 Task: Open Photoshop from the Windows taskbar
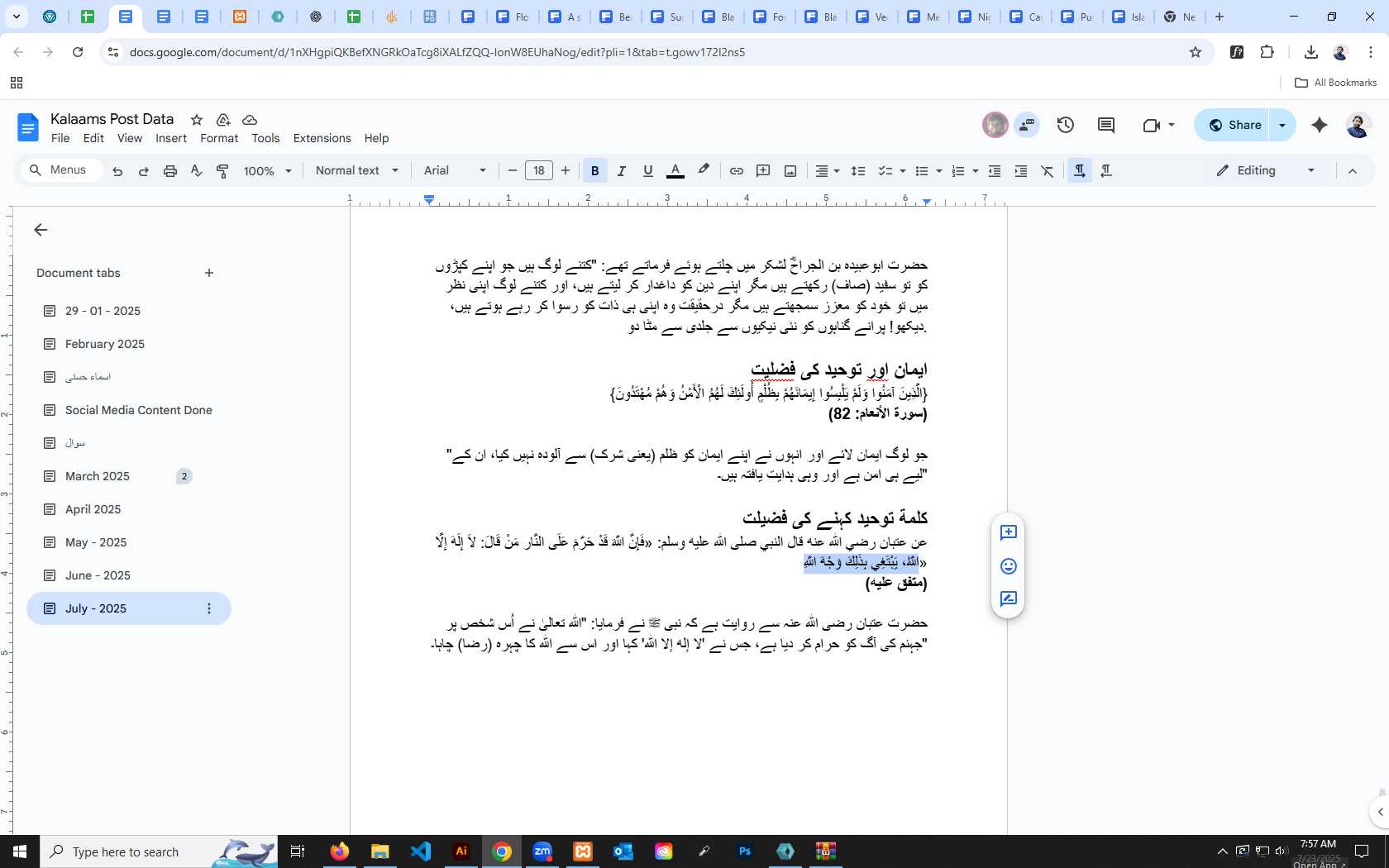point(745,851)
